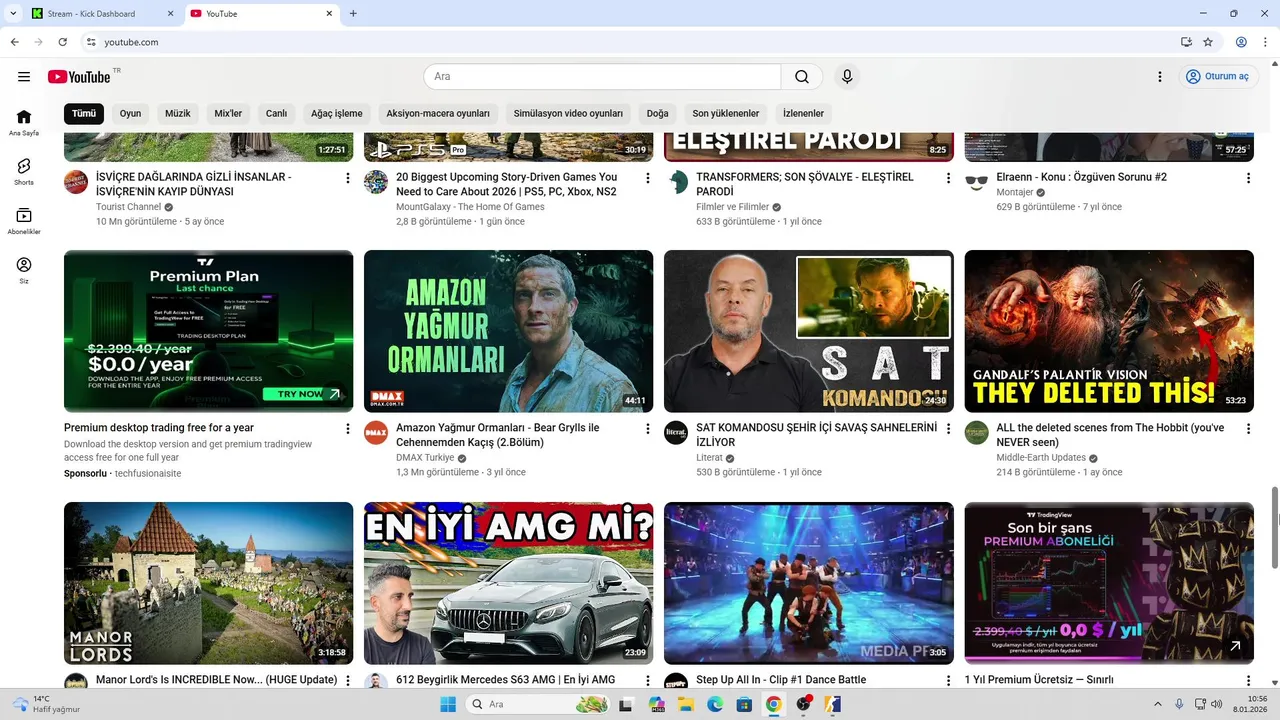Open options for Premium desktop trading ad
The height and width of the screenshot is (720, 1280).
tap(348, 429)
